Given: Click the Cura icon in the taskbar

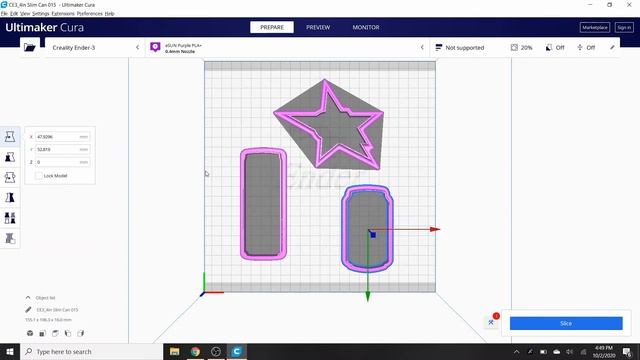Looking at the screenshot, I should tap(237, 351).
